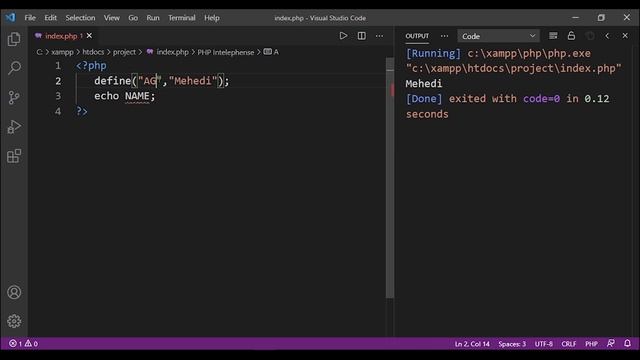This screenshot has height=360, width=640.
Task: Open the Explorer view in activity bar
Action: [x=14, y=39]
